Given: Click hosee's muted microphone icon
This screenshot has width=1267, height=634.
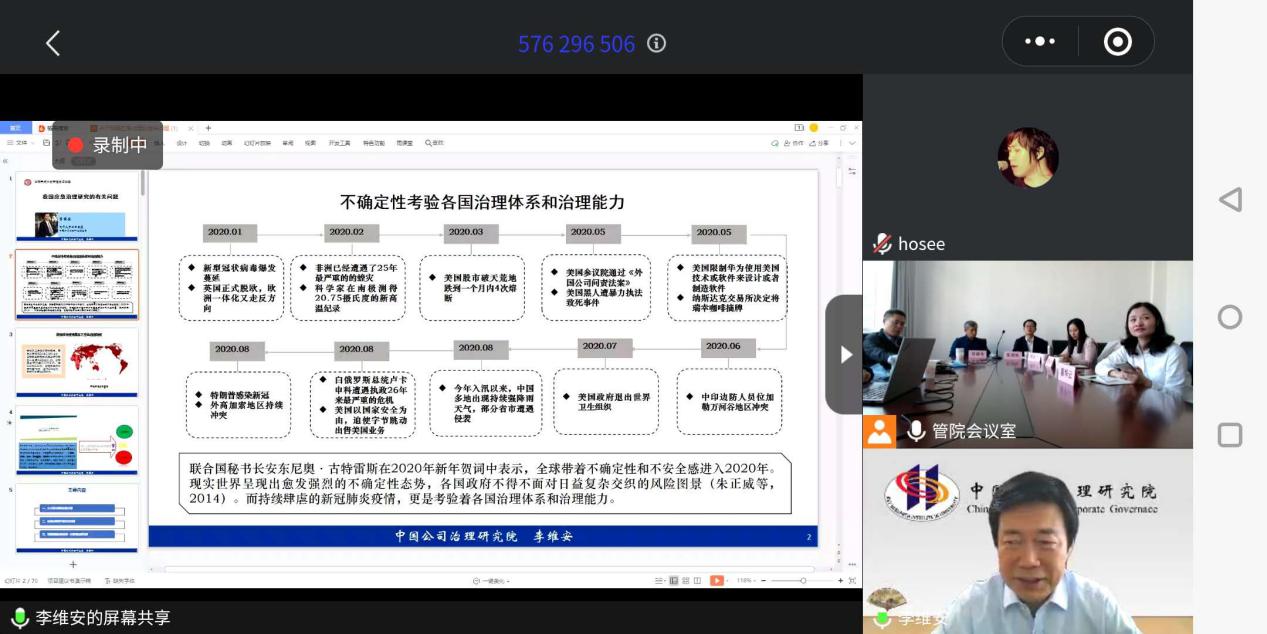Looking at the screenshot, I should [882, 244].
